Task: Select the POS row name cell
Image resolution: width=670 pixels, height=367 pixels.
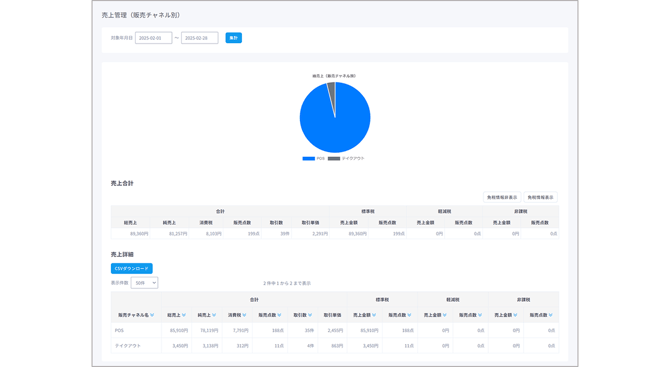Action: point(136,330)
